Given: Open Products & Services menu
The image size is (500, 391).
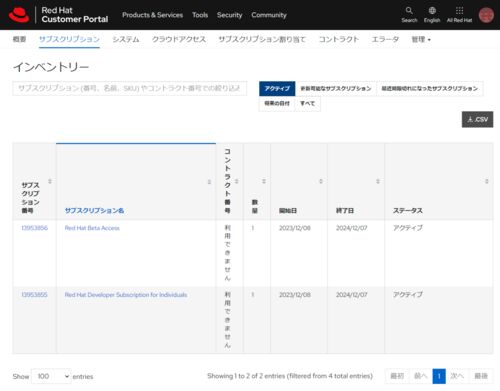Looking at the screenshot, I should [152, 15].
